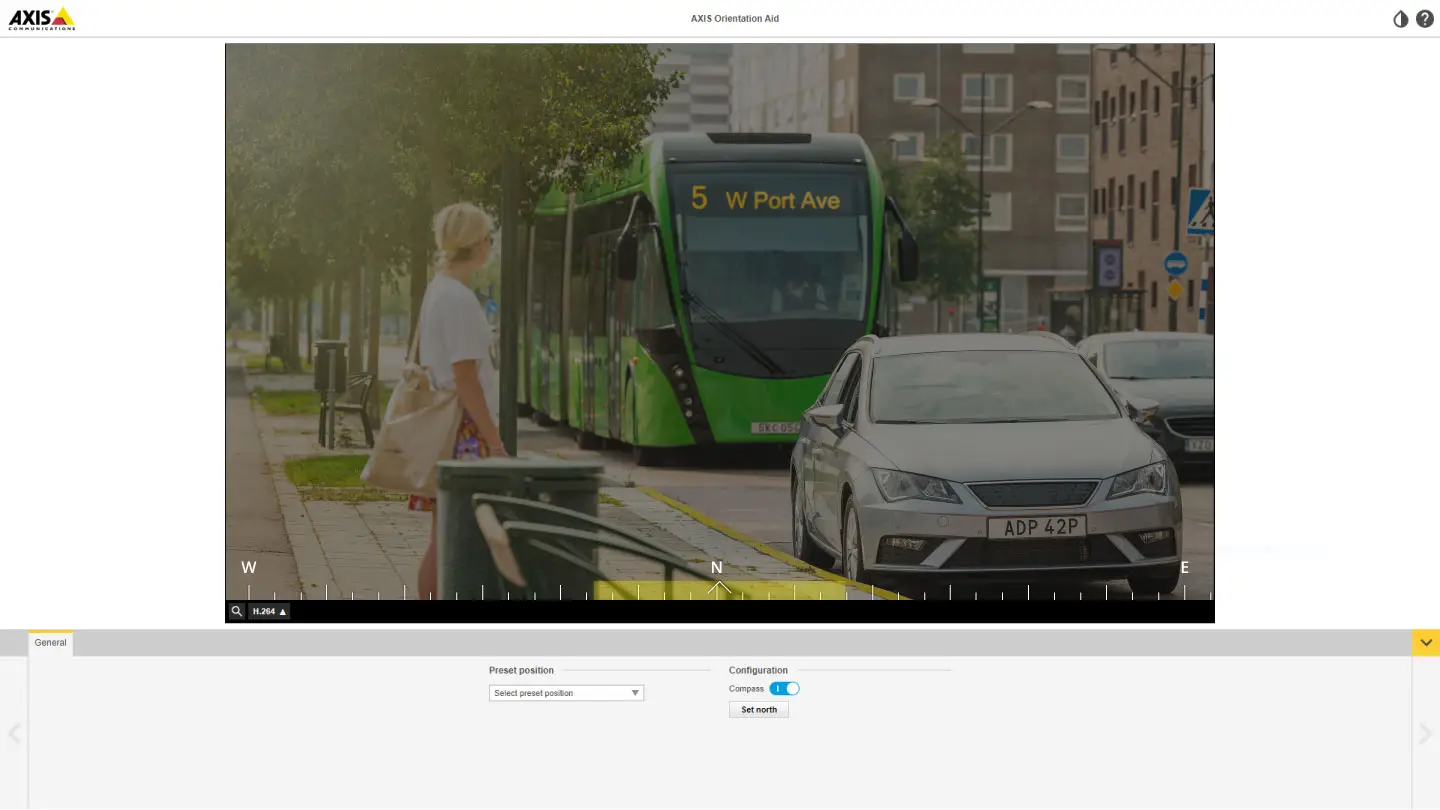Click the N compass direction label
This screenshot has width=1440, height=810.
click(x=716, y=567)
